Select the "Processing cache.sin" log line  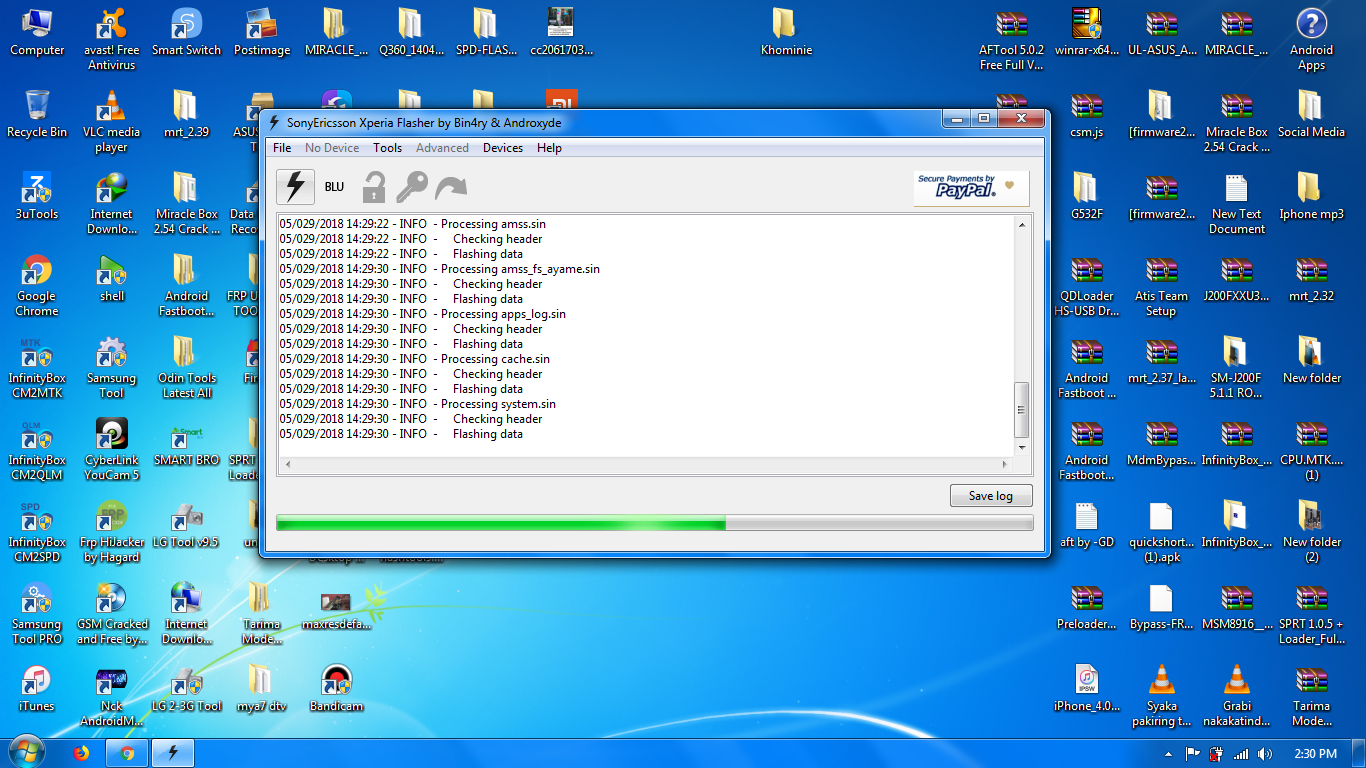[x=415, y=359]
